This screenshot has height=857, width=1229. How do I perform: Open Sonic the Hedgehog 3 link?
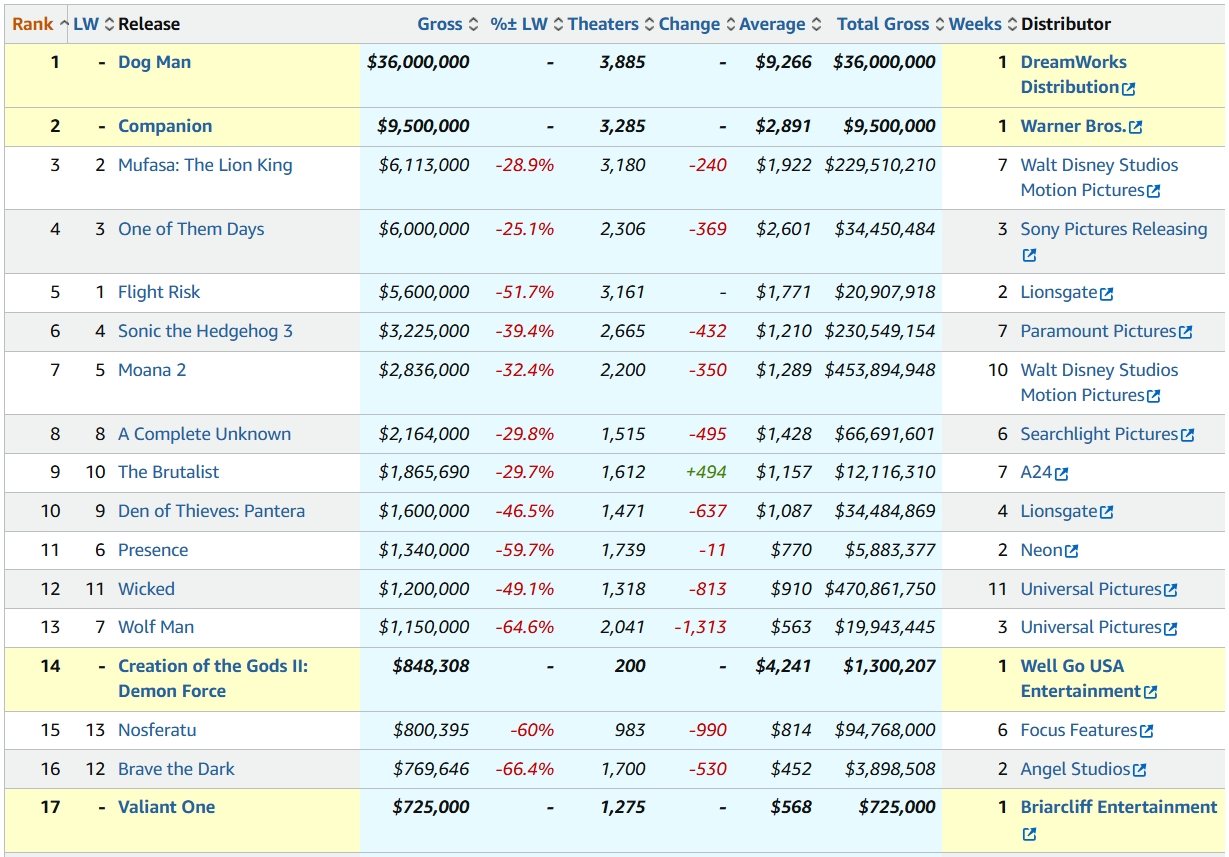(x=205, y=331)
